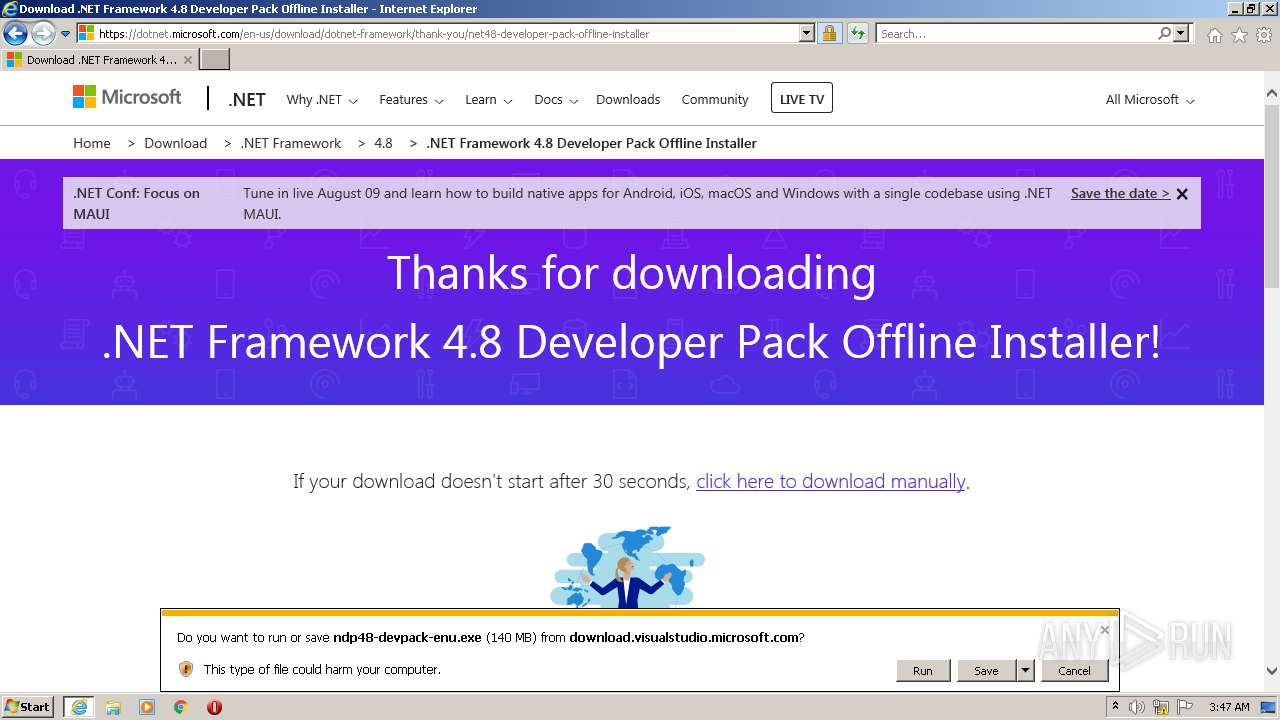Expand the address bar autocomplete dropdown
Image resolution: width=1280 pixels, height=720 pixels.
pos(807,33)
